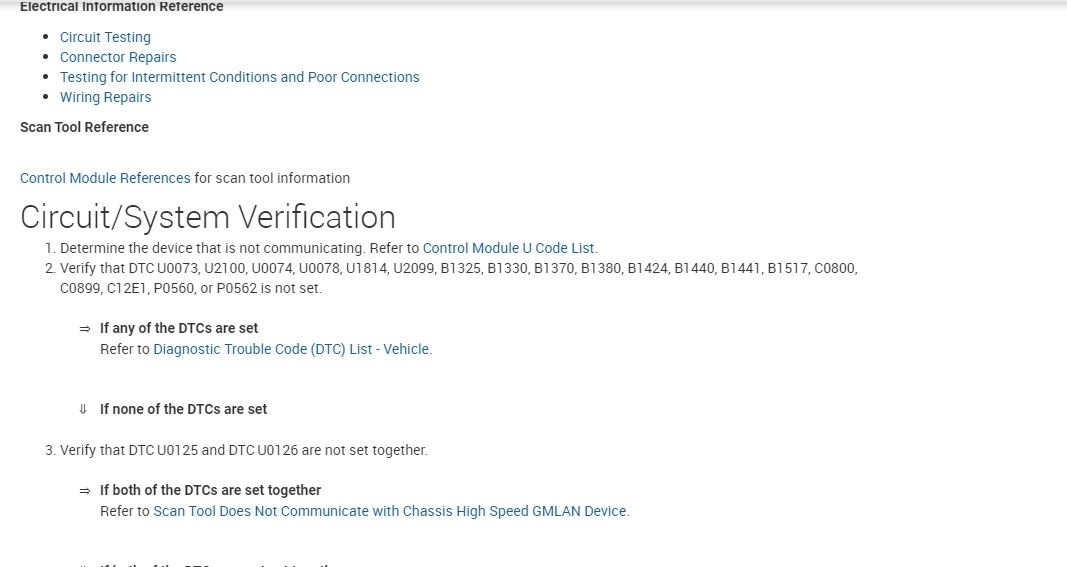Open Diagnostic Trouble Code (DTC) List - Vehicle
1067x567 pixels.
(x=291, y=349)
